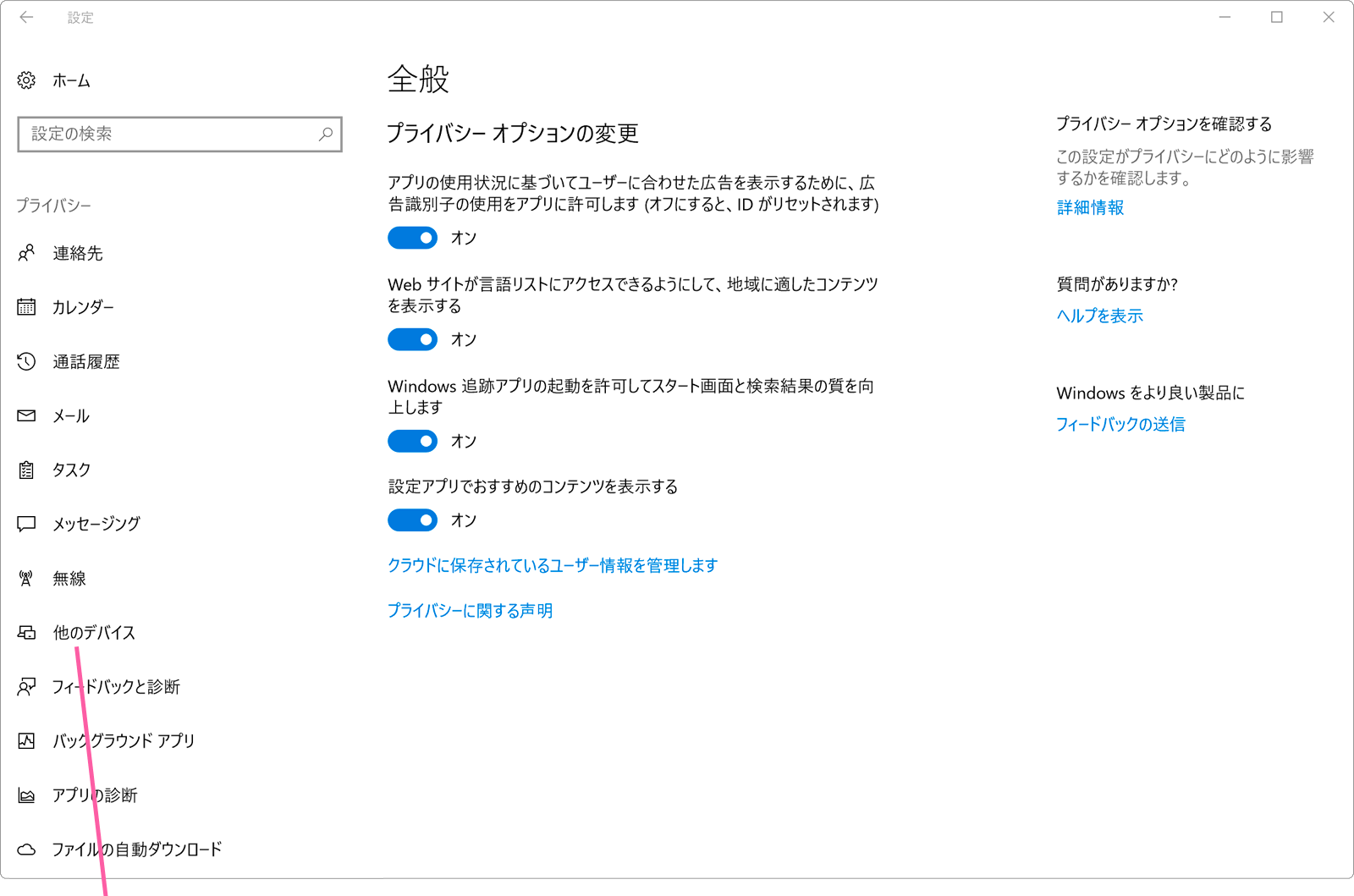Select 連絡先 in the privacy sidebar
Image resolution: width=1354 pixels, height=896 pixels.
[x=77, y=253]
